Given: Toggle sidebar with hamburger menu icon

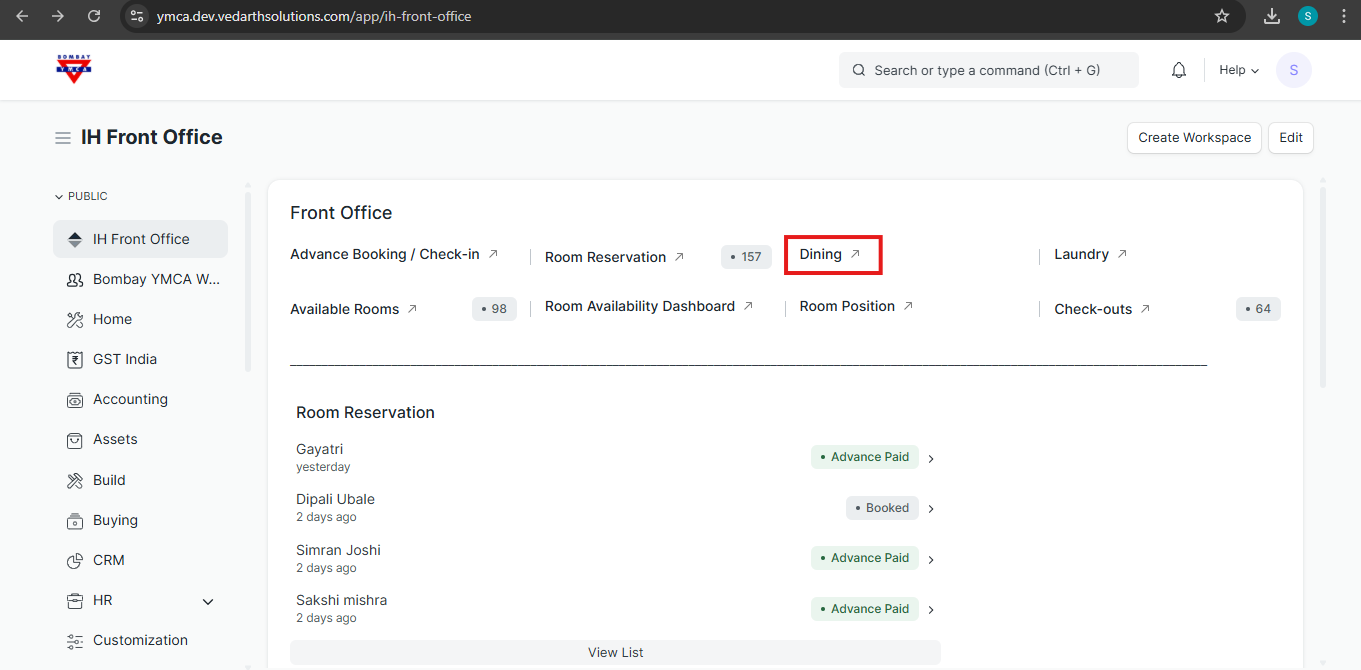Looking at the screenshot, I should point(63,138).
